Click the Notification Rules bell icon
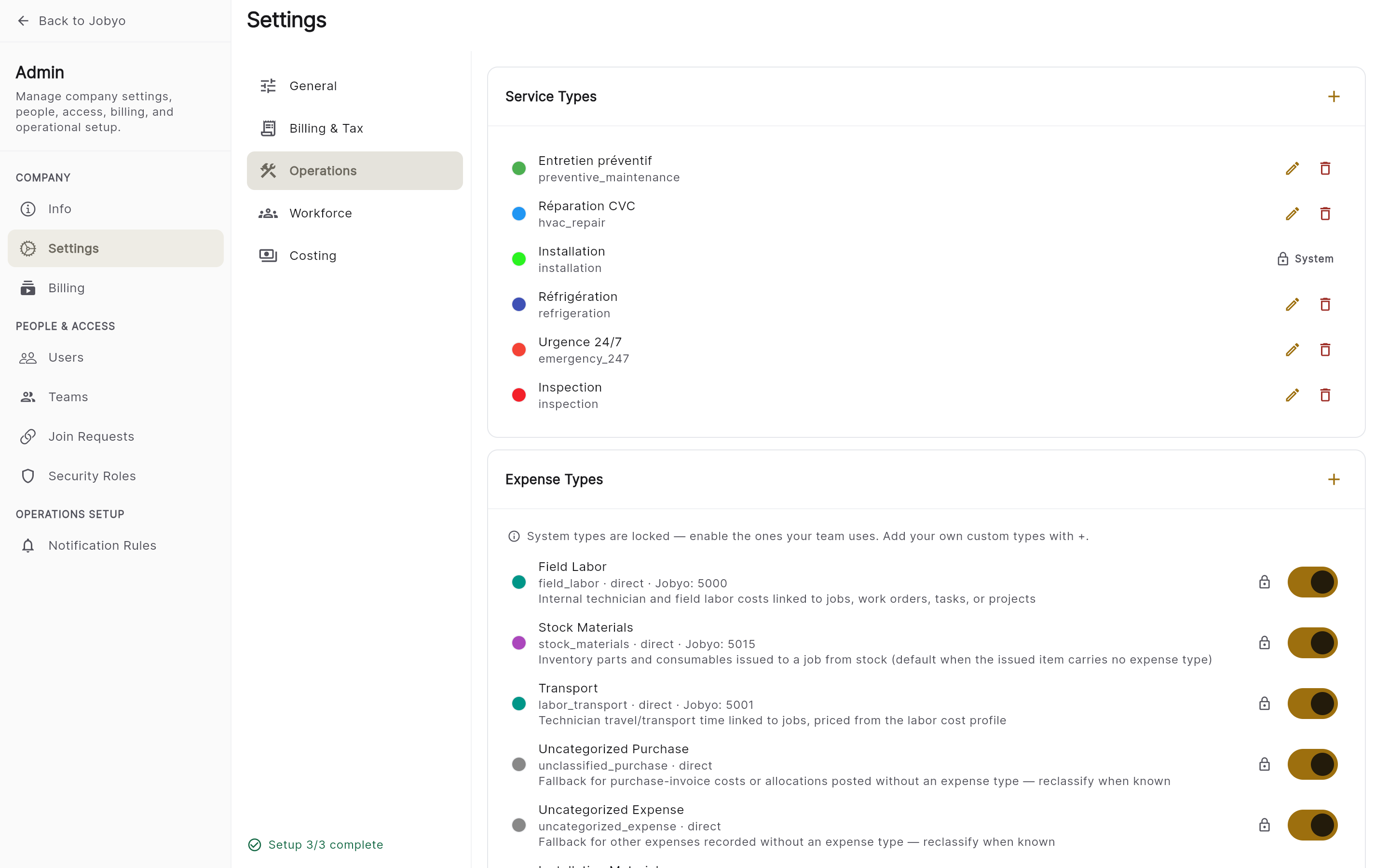This screenshot has width=1389, height=868. [x=27, y=545]
